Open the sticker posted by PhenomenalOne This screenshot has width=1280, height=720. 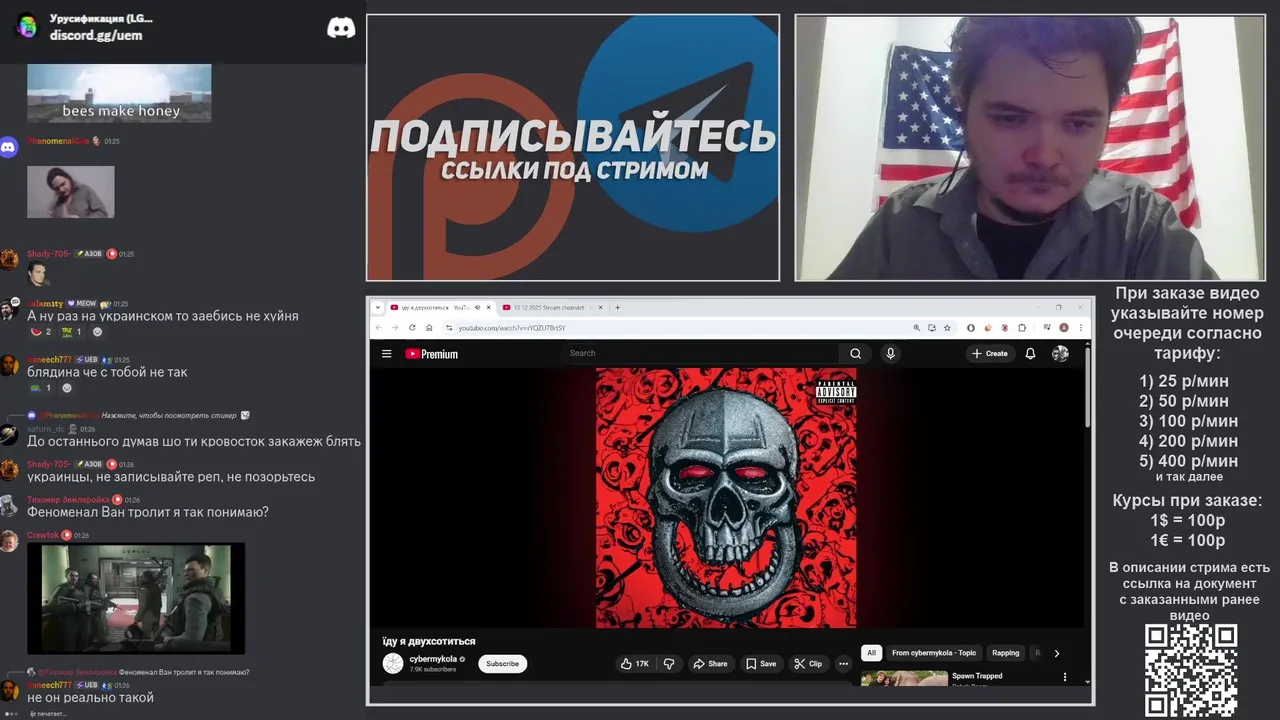tap(71, 192)
